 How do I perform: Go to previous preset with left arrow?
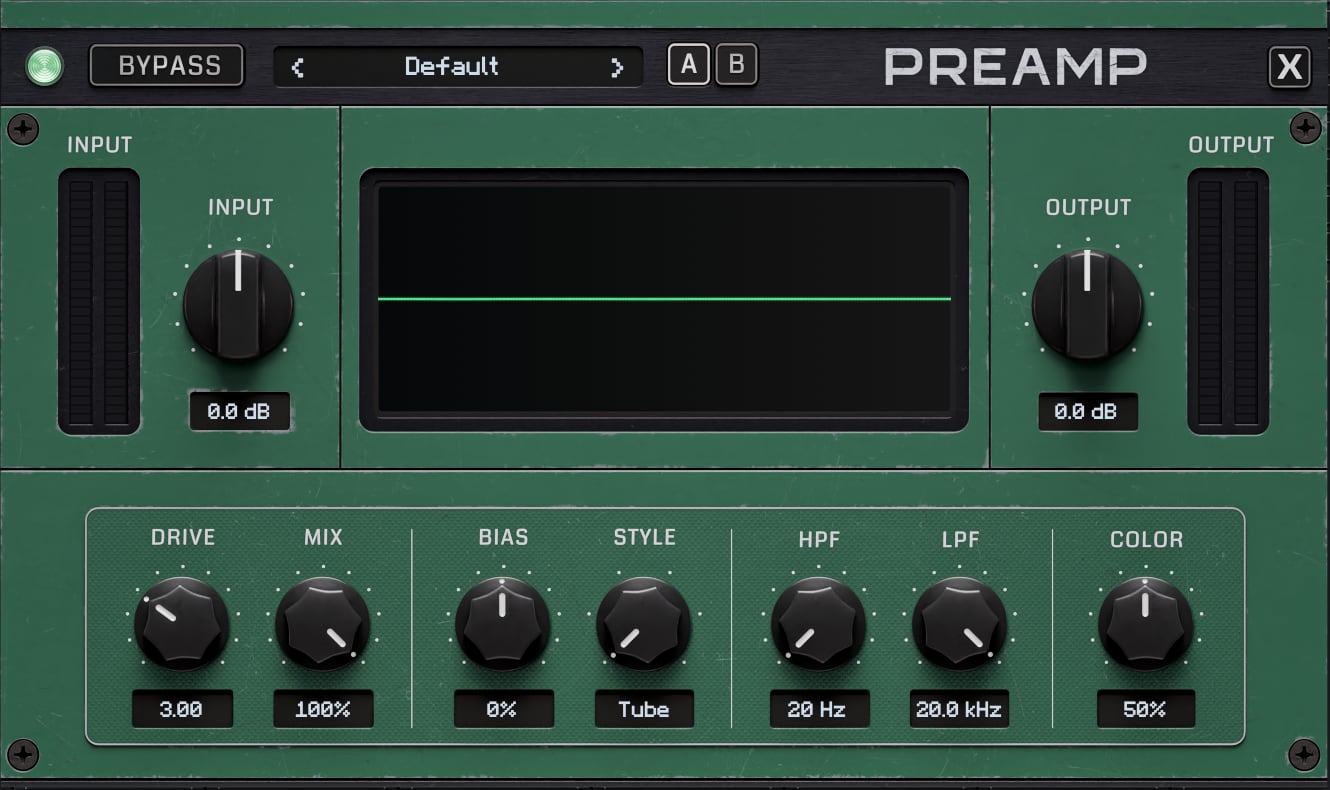tap(297, 68)
